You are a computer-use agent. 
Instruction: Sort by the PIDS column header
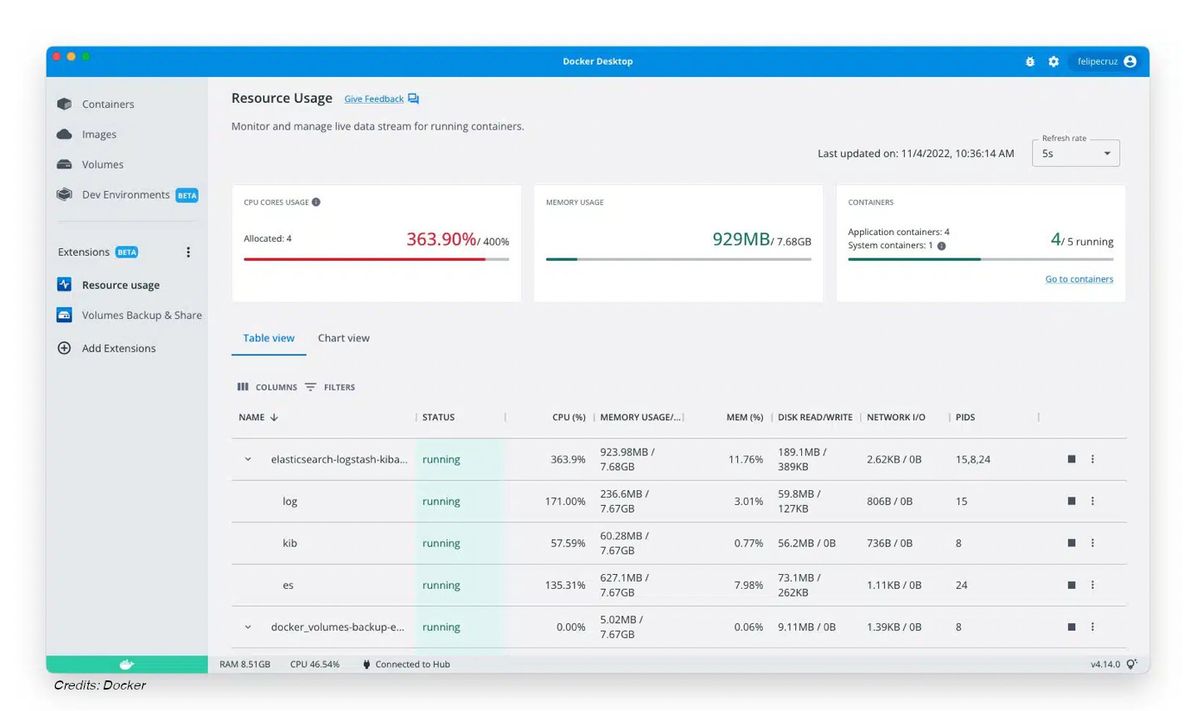click(965, 417)
